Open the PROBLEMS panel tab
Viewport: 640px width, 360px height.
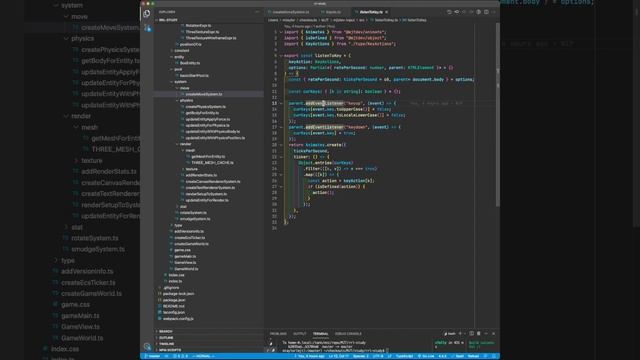tap(278, 334)
